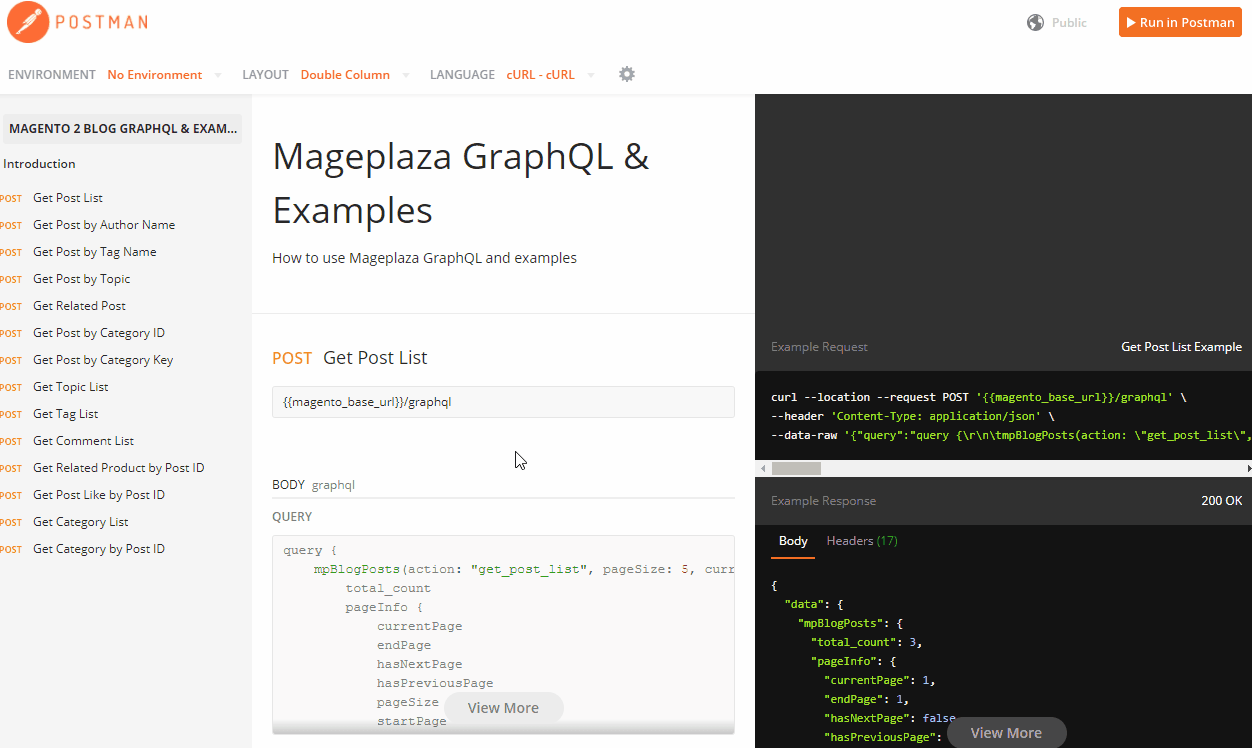Click the Public globe icon
Screen dimensions: 1252x748
coord(1036,22)
